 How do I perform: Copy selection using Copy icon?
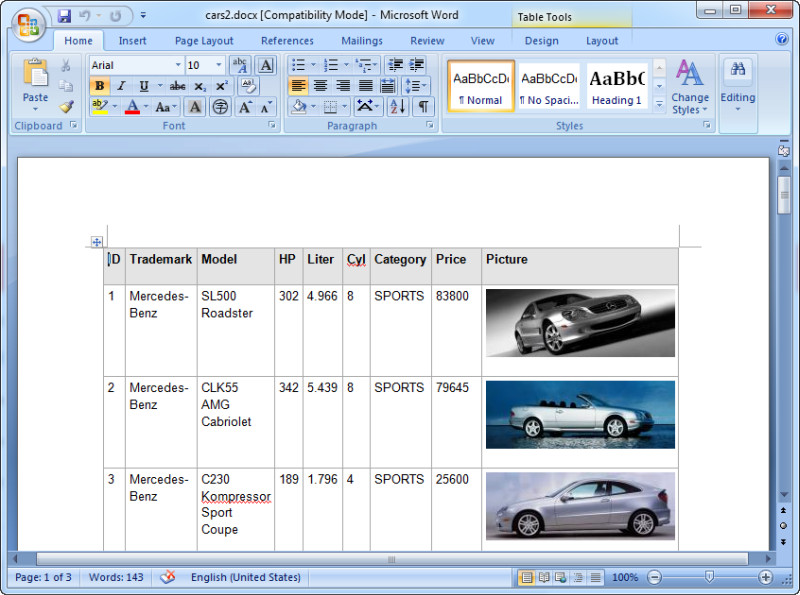pos(66,86)
